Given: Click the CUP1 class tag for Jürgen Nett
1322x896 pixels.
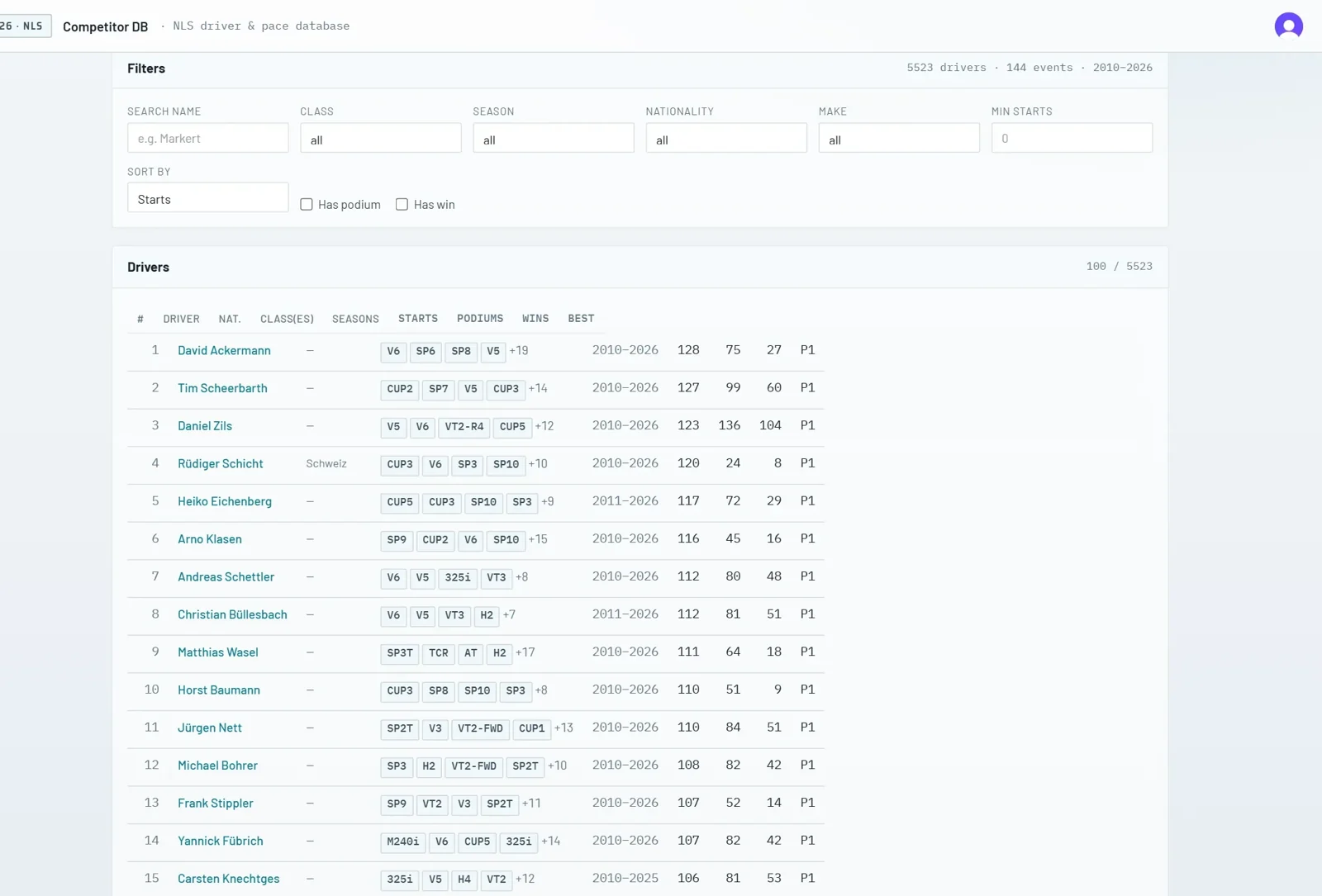Looking at the screenshot, I should click(x=531, y=728).
